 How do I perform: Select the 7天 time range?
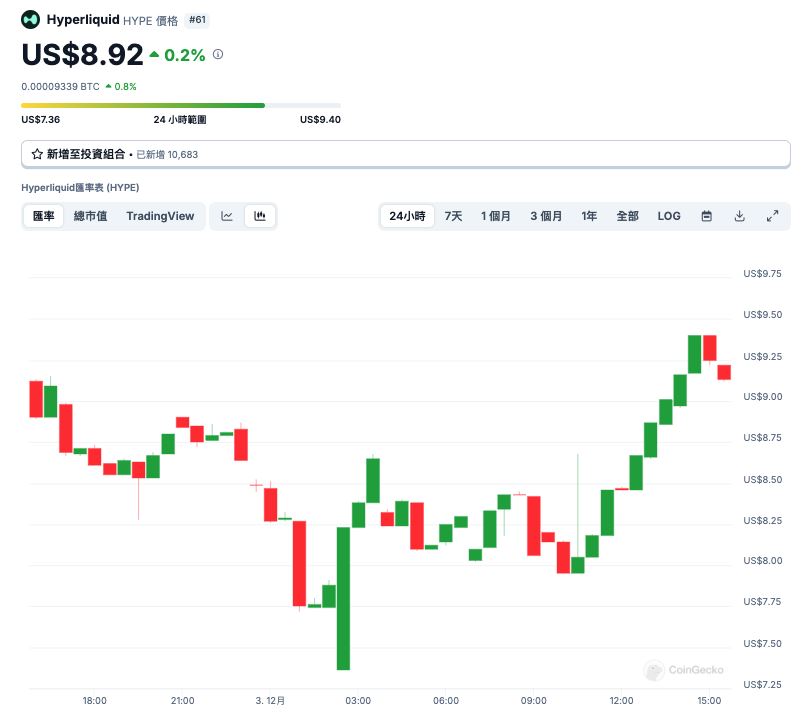tap(453, 216)
